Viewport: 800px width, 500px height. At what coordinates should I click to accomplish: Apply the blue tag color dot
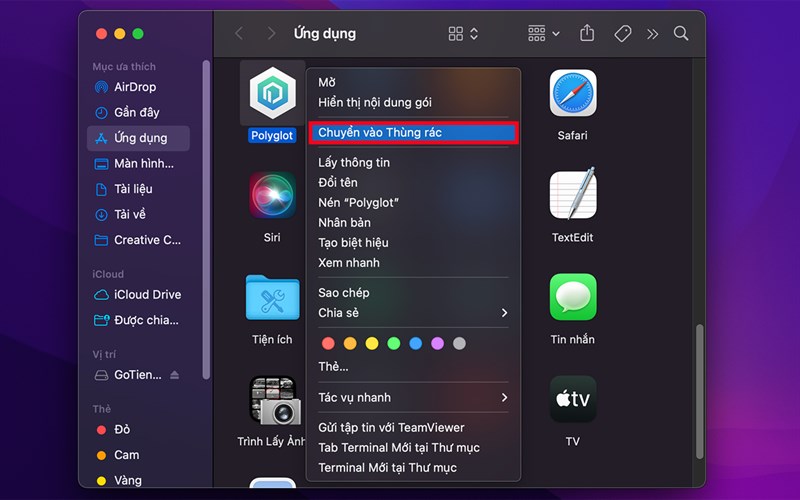[416, 343]
